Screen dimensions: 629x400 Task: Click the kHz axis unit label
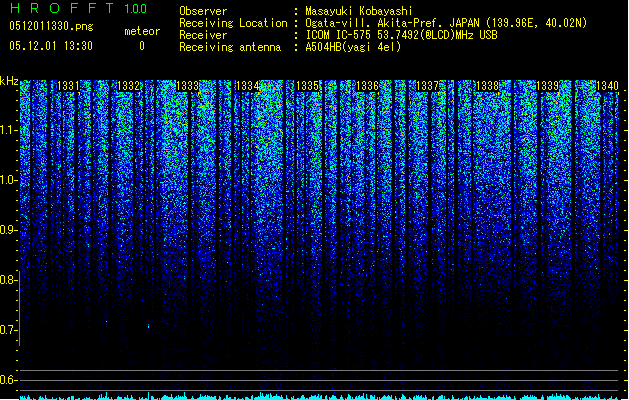[x=9, y=81]
